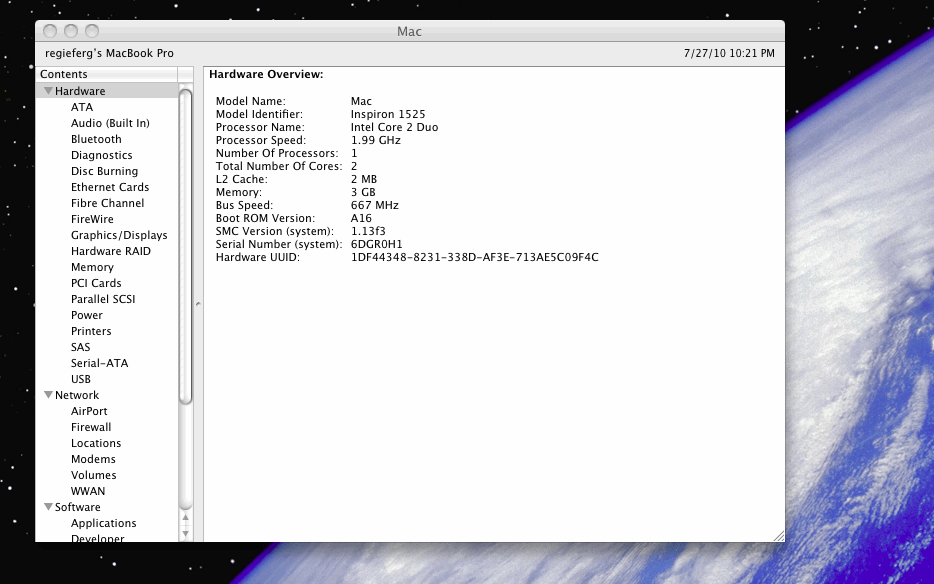Click the Inspiron 1525 model identifier value

click(x=388, y=114)
